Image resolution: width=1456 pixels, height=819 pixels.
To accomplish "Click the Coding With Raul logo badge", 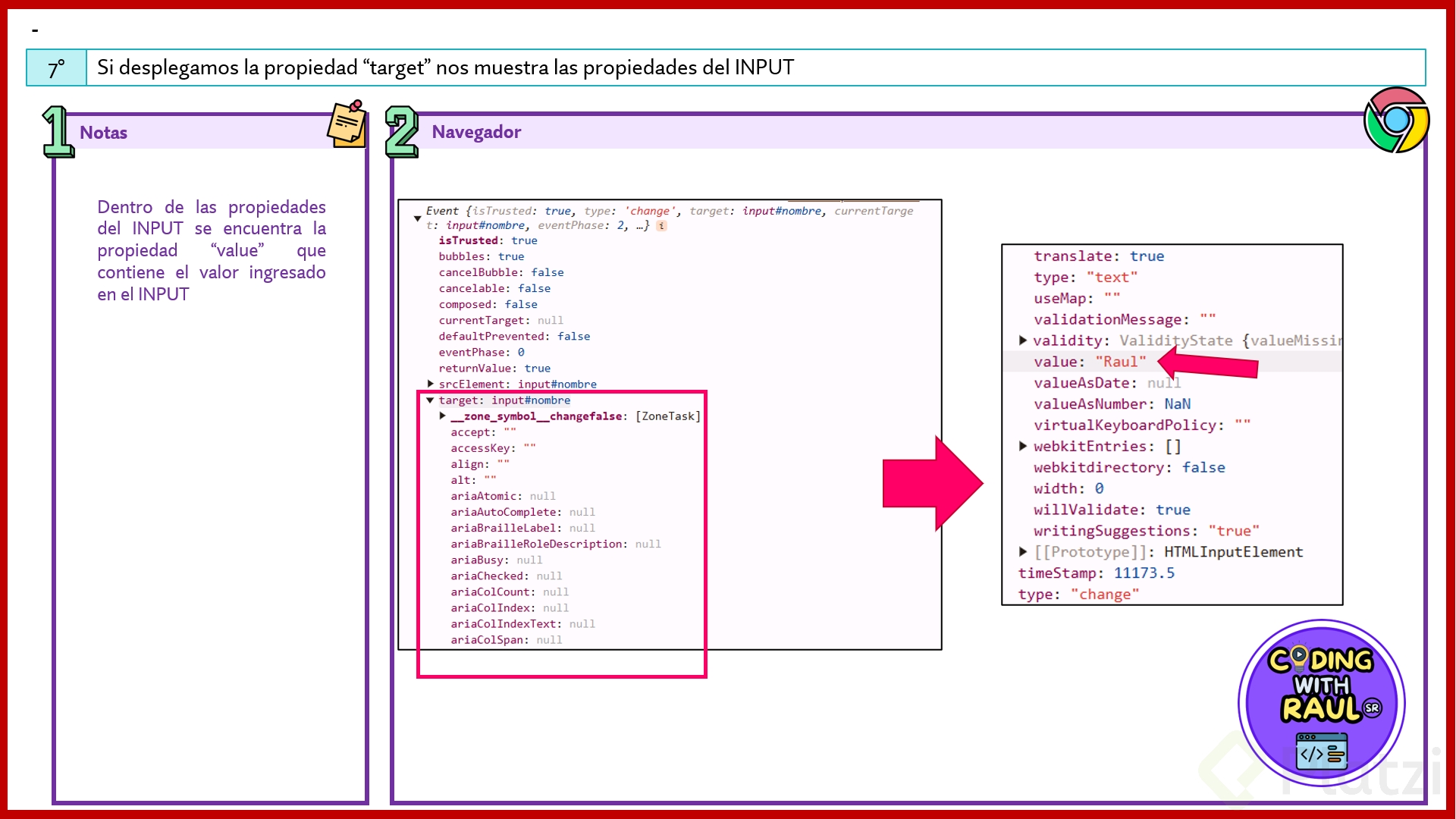I will point(1321,703).
